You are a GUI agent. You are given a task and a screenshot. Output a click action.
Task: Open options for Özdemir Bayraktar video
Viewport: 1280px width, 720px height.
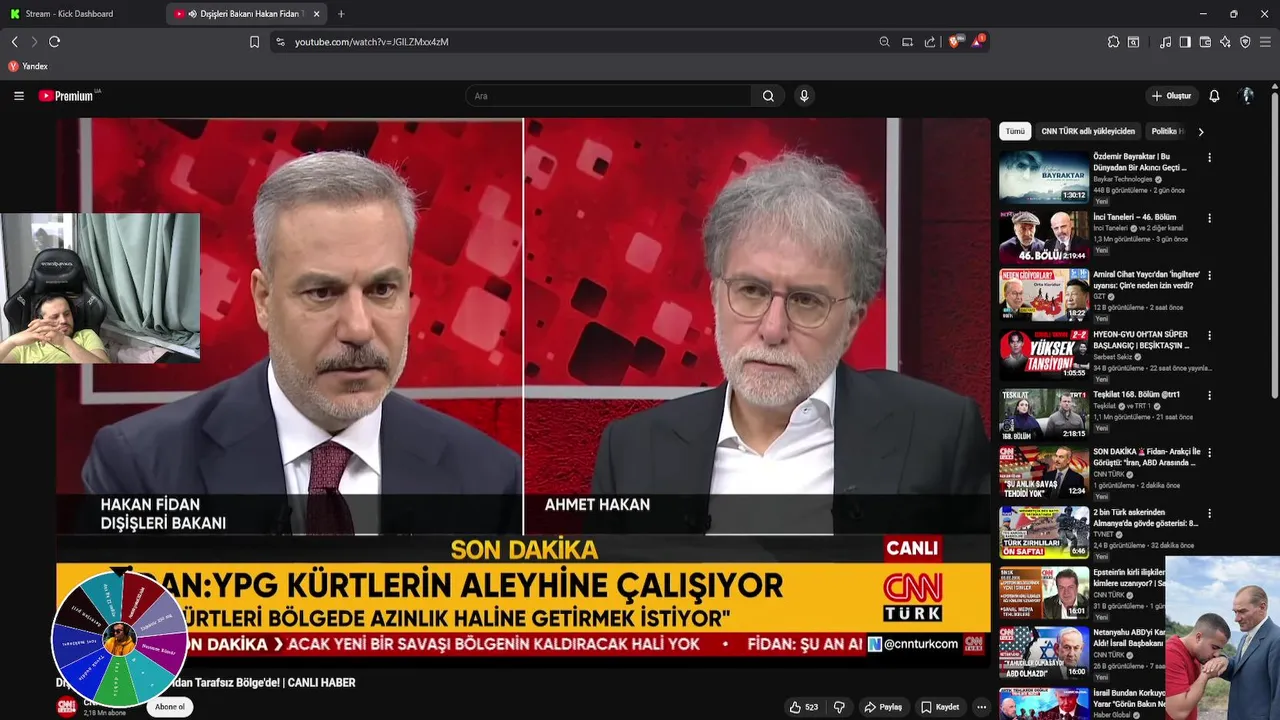[1209, 158]
